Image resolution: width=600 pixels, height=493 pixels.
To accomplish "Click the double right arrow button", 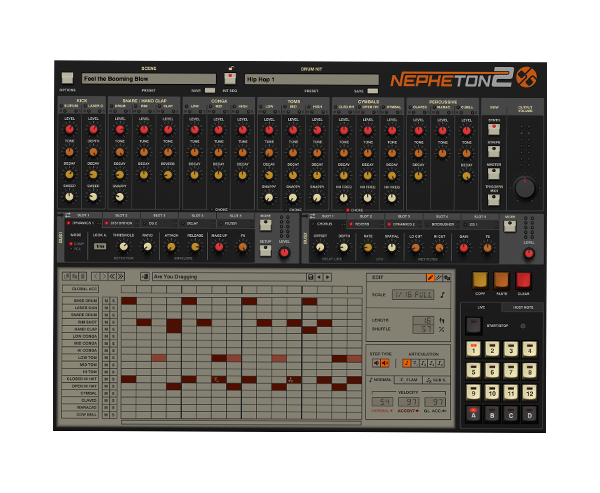I will [121, 276].
